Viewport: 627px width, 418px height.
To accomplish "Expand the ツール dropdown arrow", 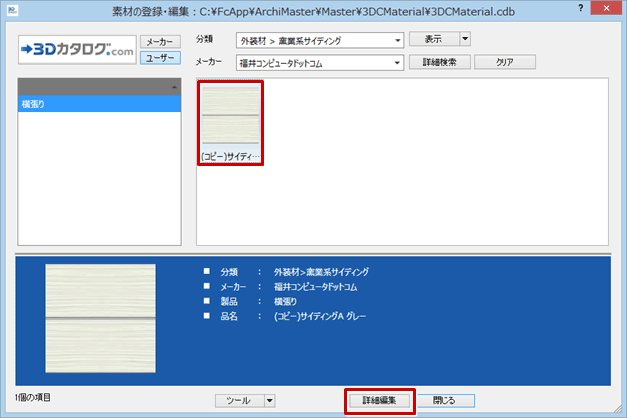I will click(x=269, y=400).
